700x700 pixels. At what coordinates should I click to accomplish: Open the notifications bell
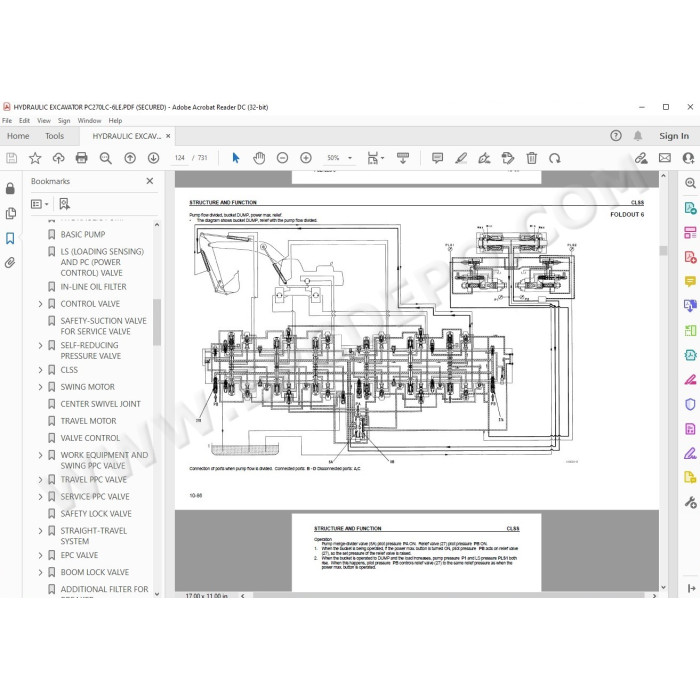click(x=638, y=136)
